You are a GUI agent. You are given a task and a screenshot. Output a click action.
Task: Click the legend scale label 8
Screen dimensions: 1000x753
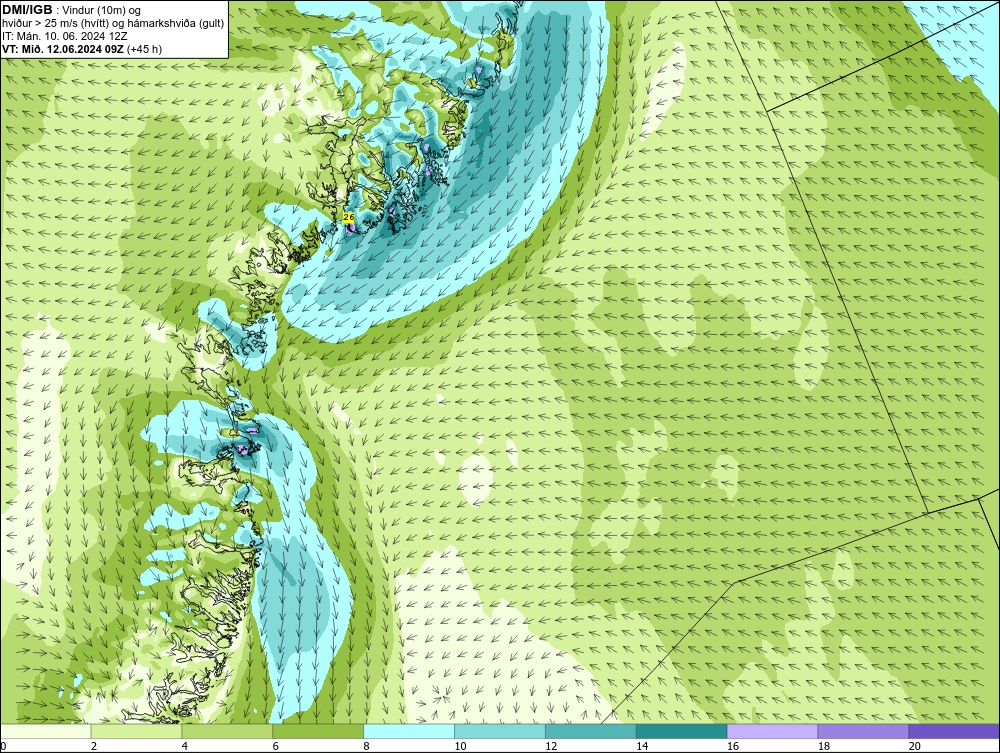(366, 746)
